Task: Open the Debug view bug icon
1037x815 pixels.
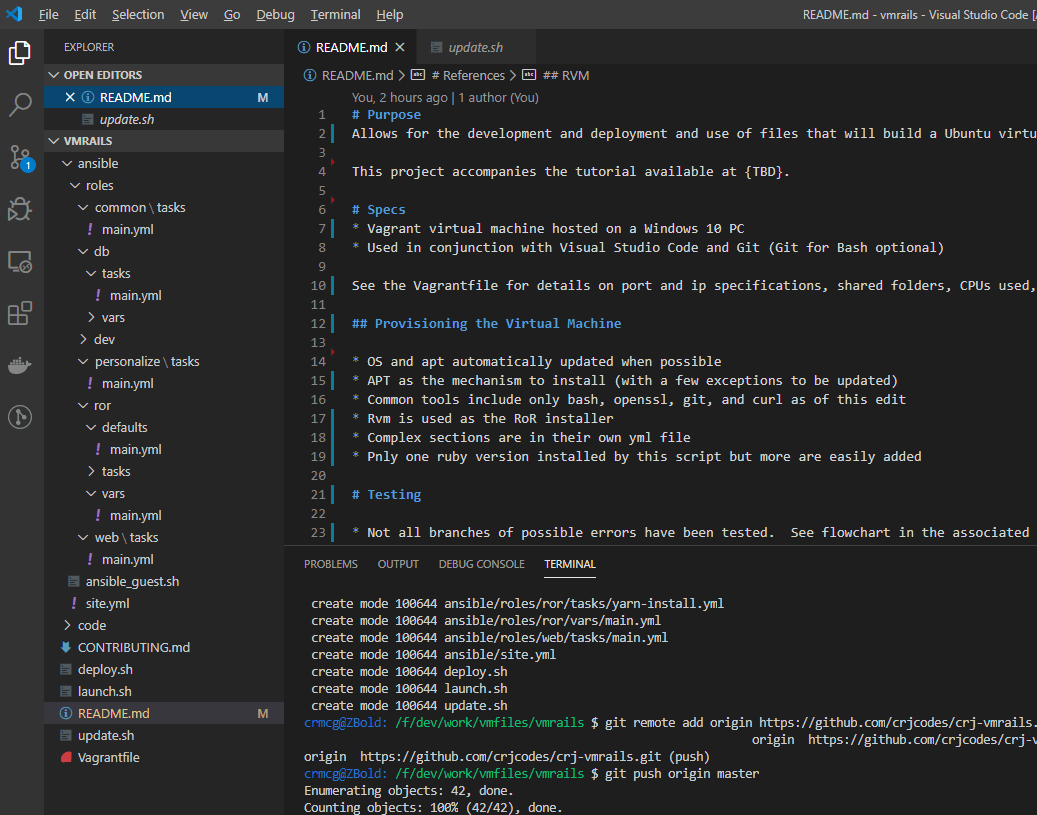Action: (x=20, y=209)
